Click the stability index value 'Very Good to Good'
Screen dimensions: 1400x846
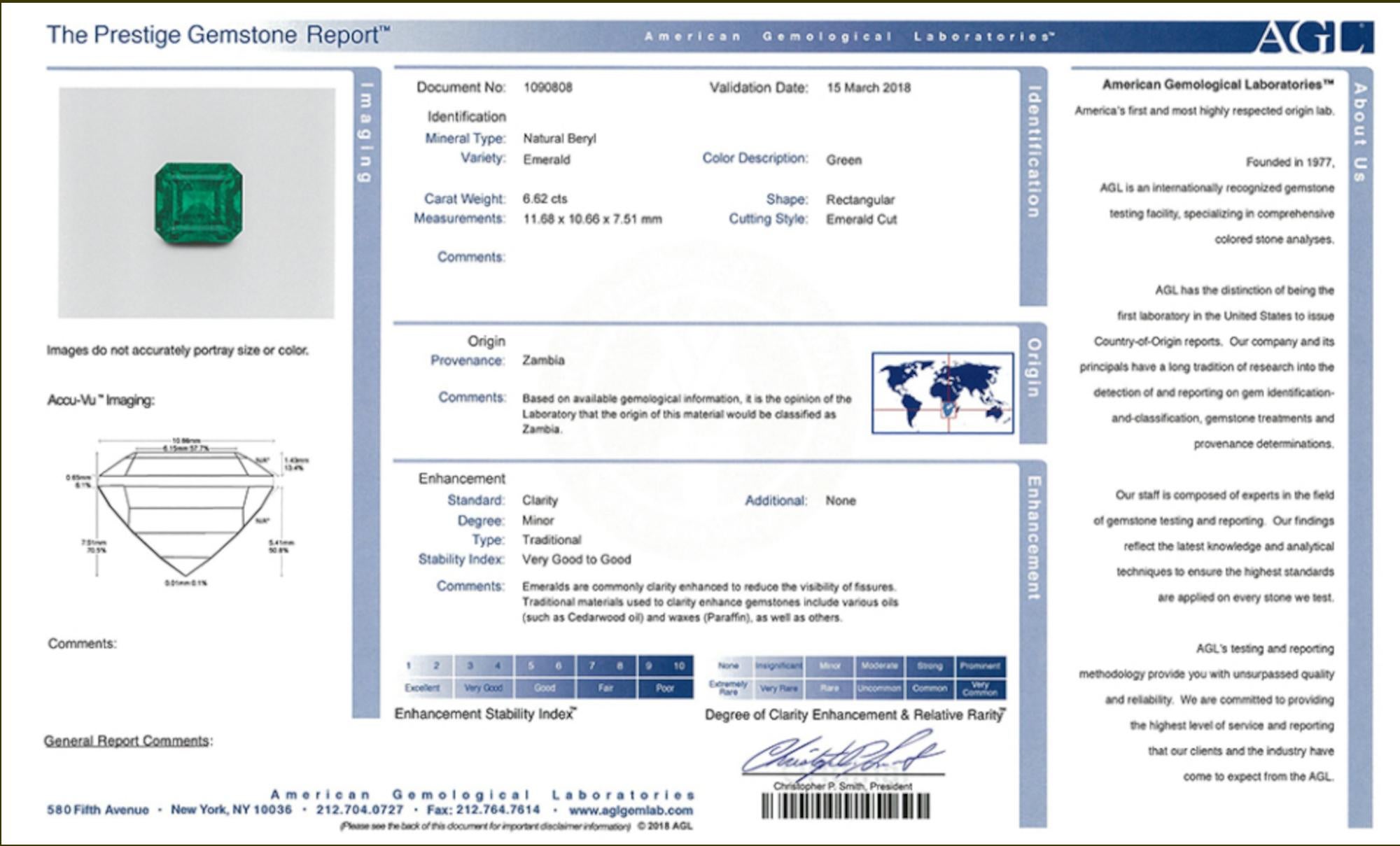point(577,560)
